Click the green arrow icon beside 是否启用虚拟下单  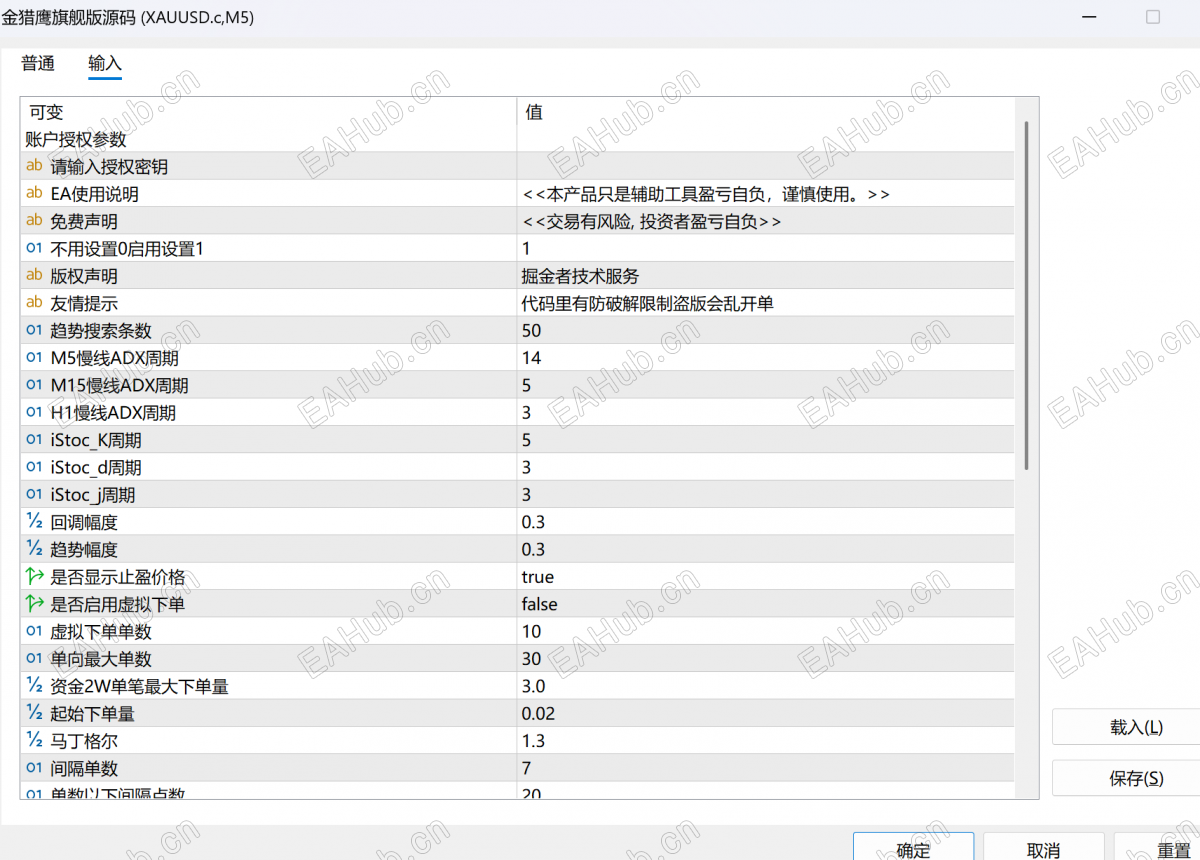tap(34, 604)
